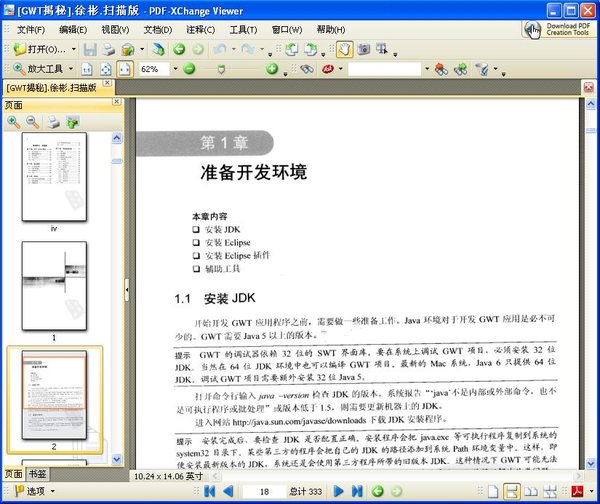The image size is (600, 504).
Task: Click document scroll down arrow
Action: tap(591, 464)
